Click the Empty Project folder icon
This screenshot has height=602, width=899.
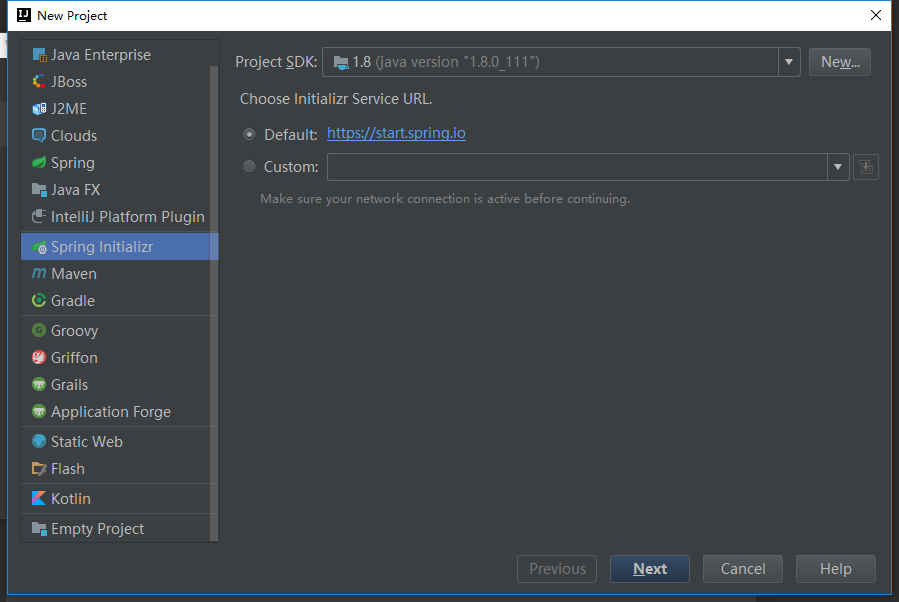(x=39, y=528)
